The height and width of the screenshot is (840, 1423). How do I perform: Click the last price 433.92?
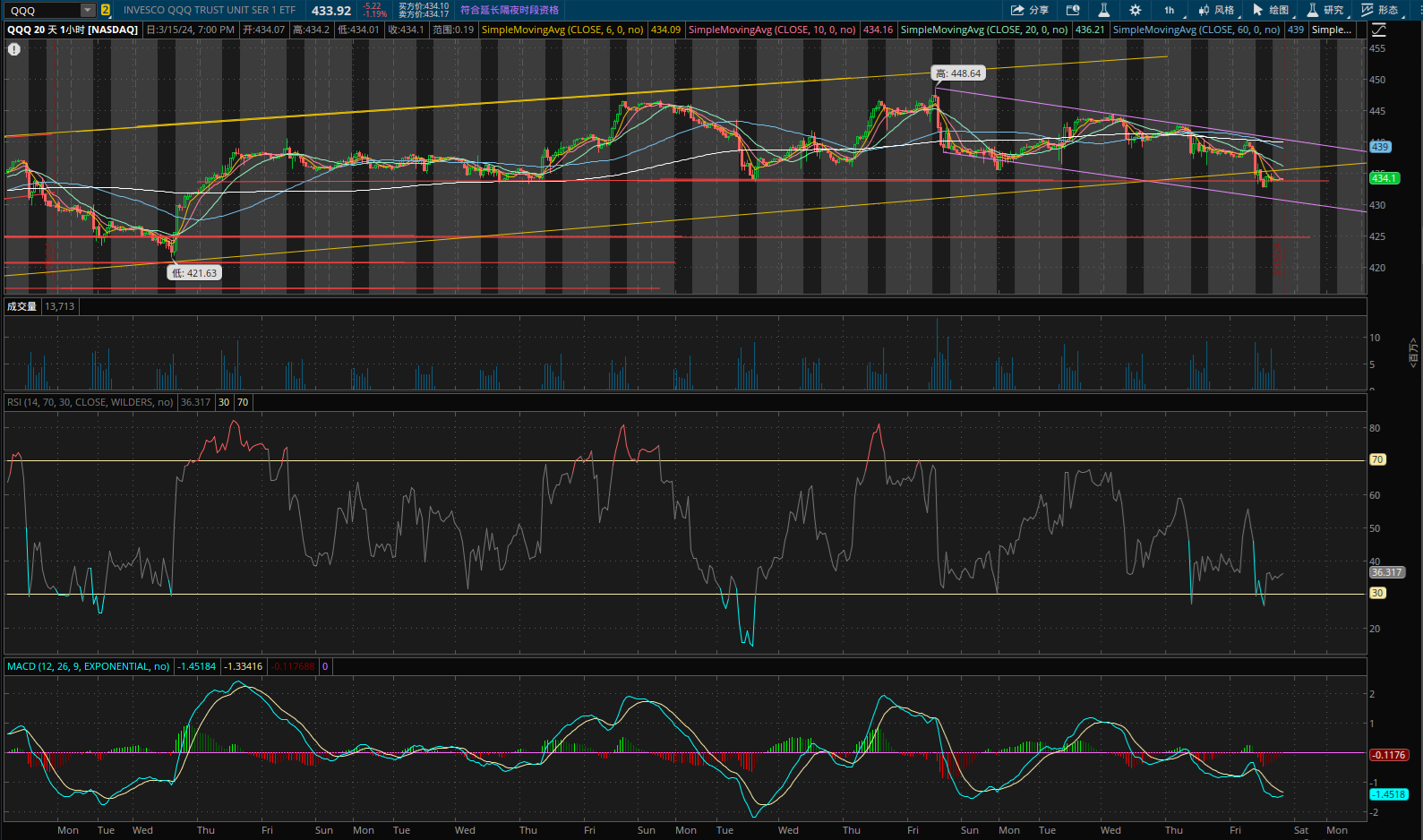(x=331, y=11)
